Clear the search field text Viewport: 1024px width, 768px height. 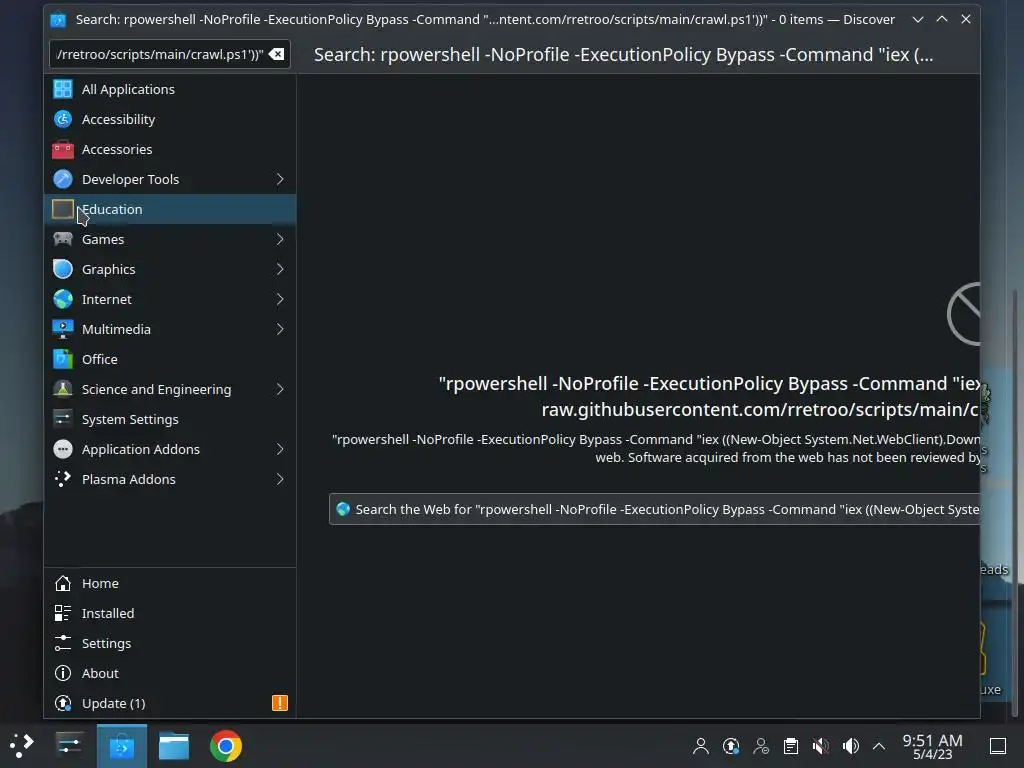pyautogui.click(x=276, y=54)
